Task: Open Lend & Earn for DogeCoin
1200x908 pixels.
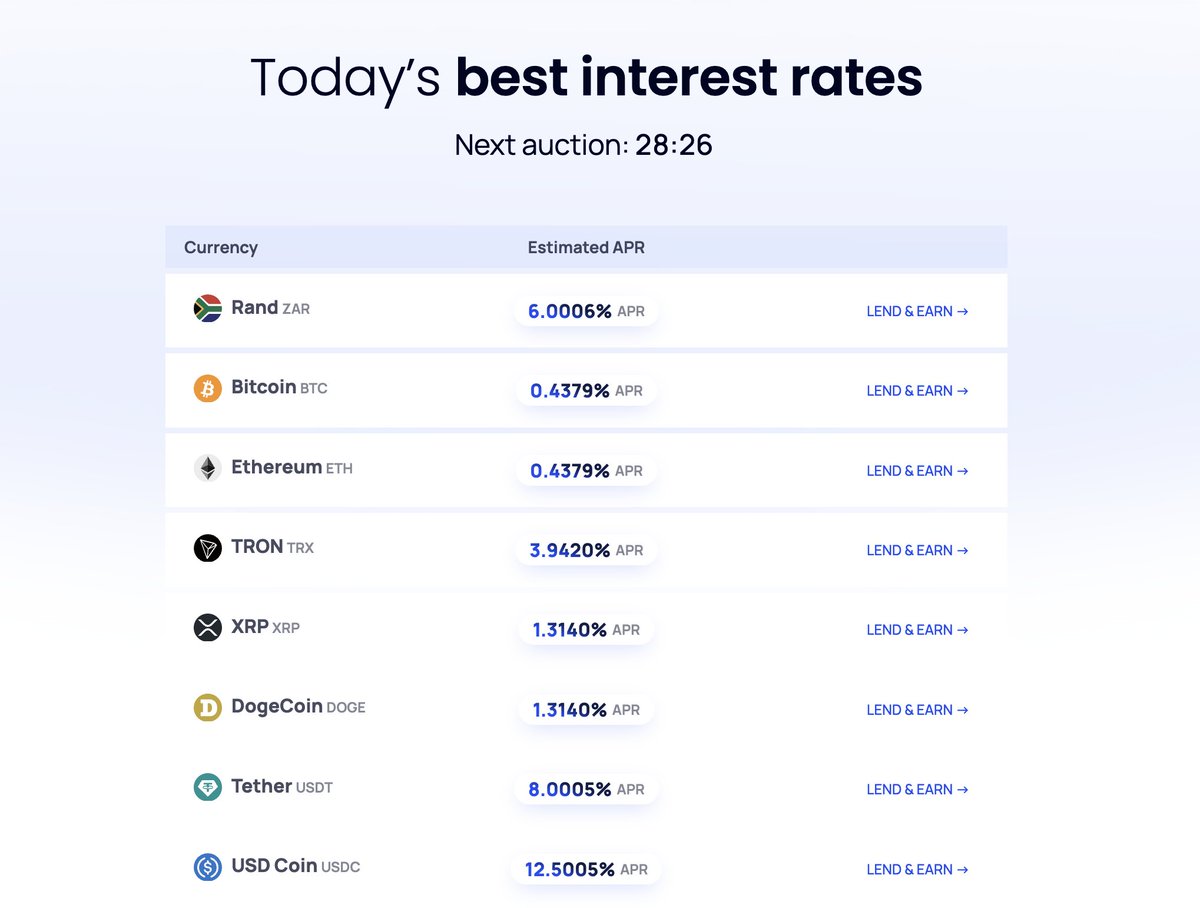Action: coord(917,710)
